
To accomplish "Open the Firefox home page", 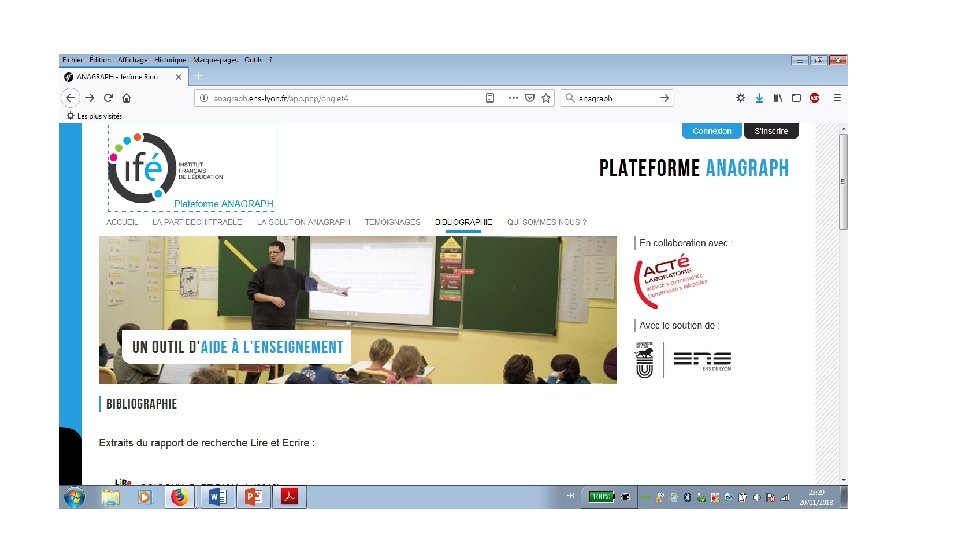I will pos(127,98).
